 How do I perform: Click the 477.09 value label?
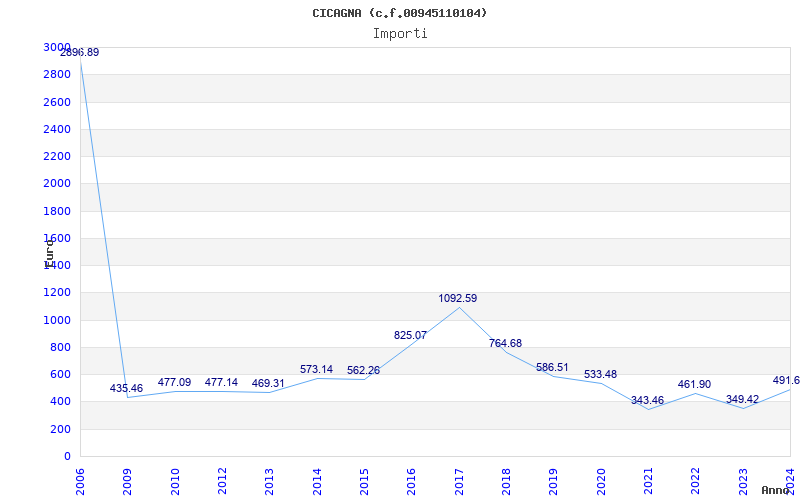pyautogui.click(x=174, y=383)
